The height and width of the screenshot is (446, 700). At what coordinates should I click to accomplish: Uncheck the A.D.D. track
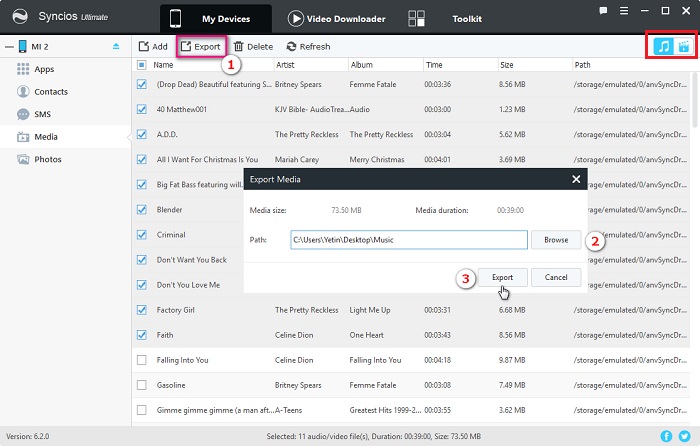pyautogui.click(x=142, y=134)
